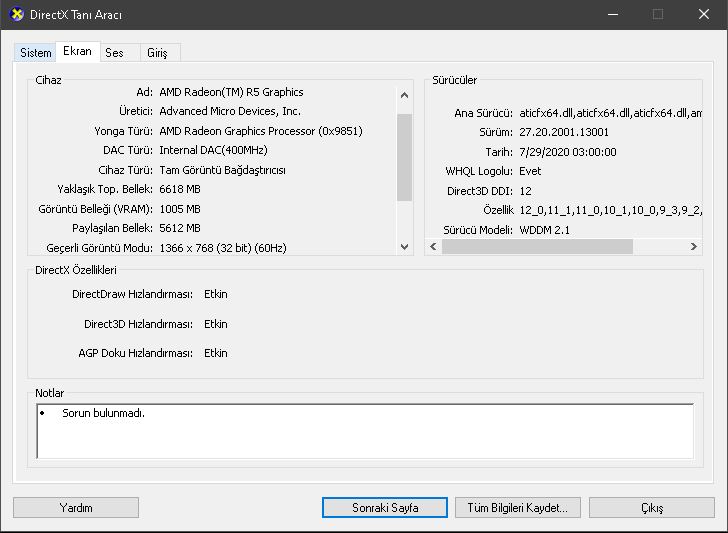Click Cihaz panel scroll down arrow
The width and height of the screenshot is (728, 533).
coord(404,247)
